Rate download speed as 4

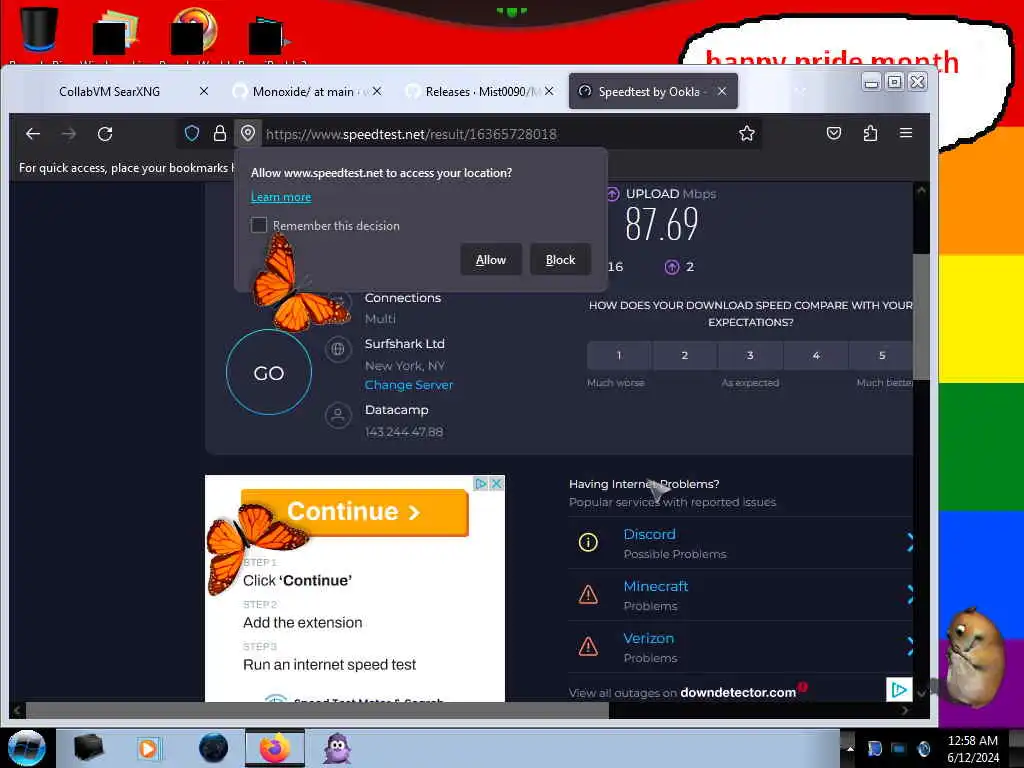click(x=816, y=355)
